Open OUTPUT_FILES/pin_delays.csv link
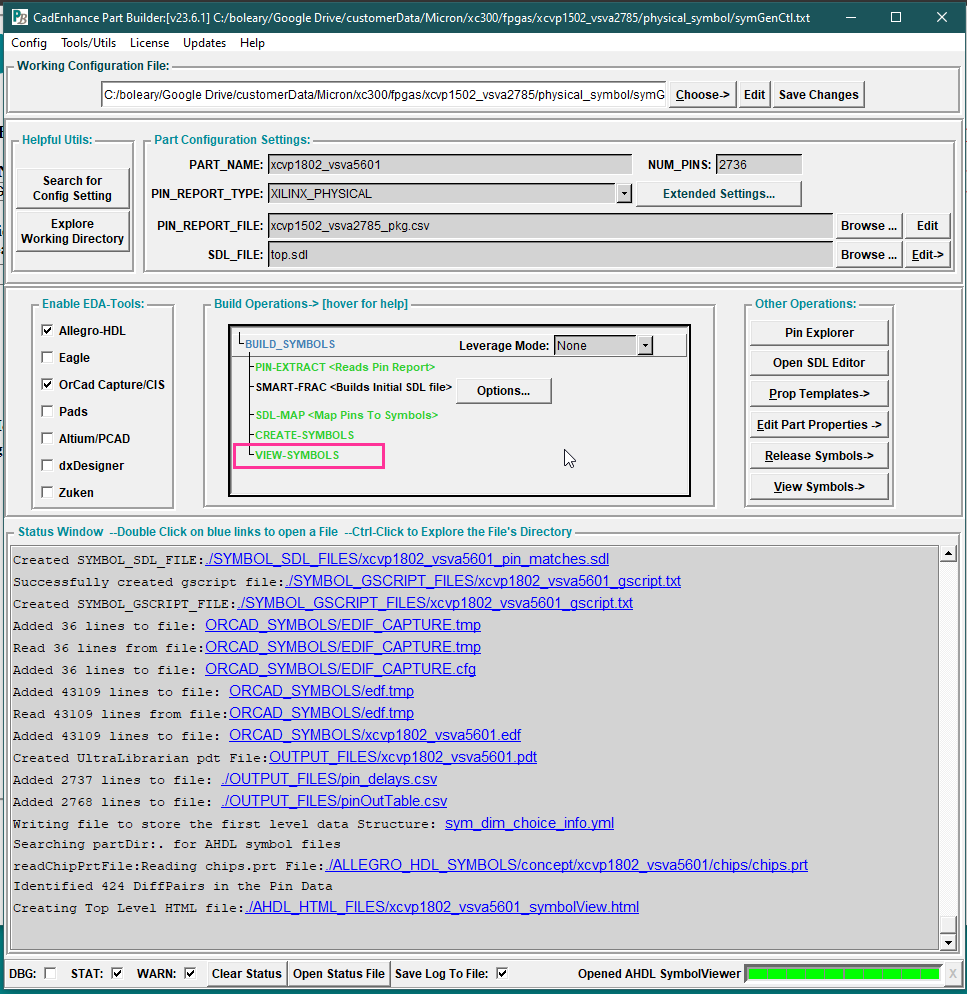Image resolution: width=967 pixels, height=994 pixels. pos(329,778)
